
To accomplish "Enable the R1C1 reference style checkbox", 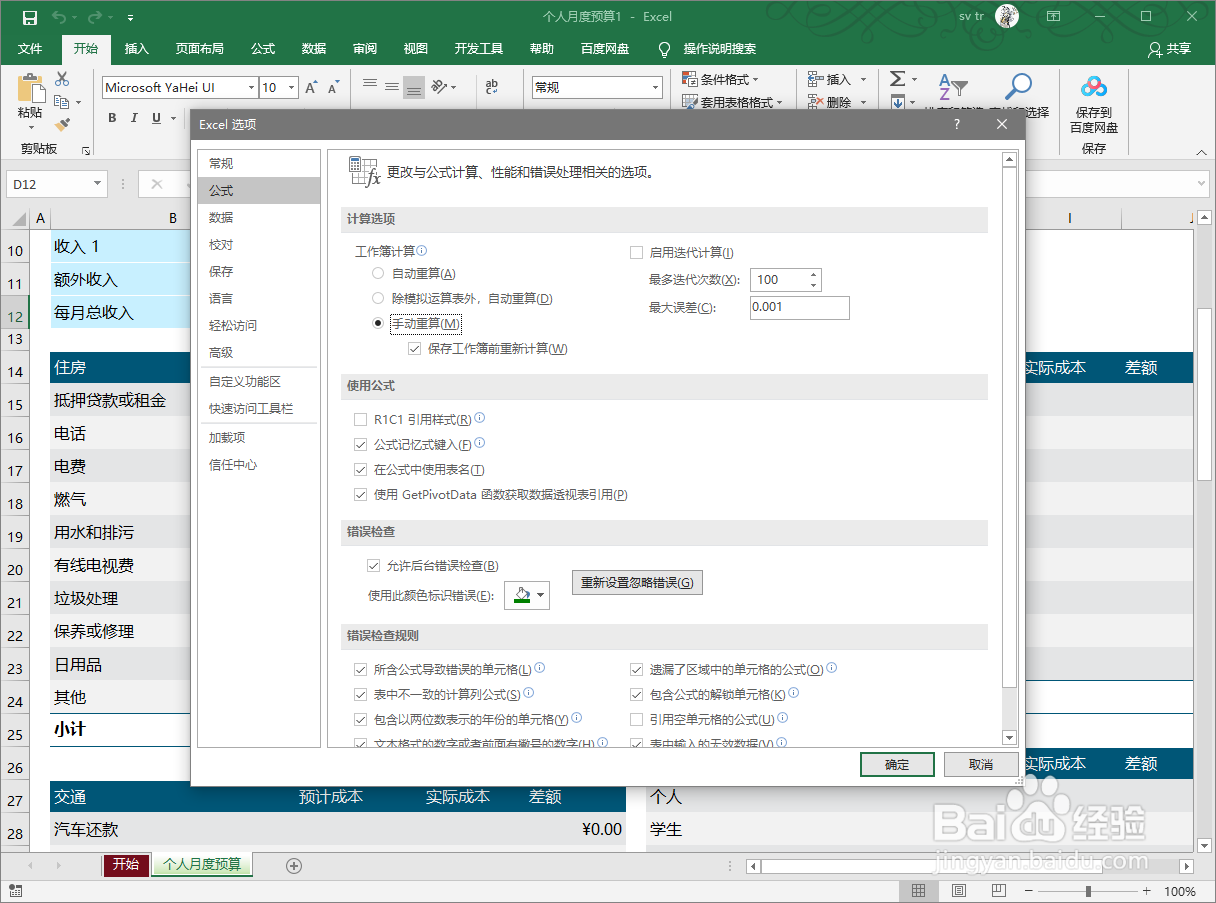I will pos(361,419).
